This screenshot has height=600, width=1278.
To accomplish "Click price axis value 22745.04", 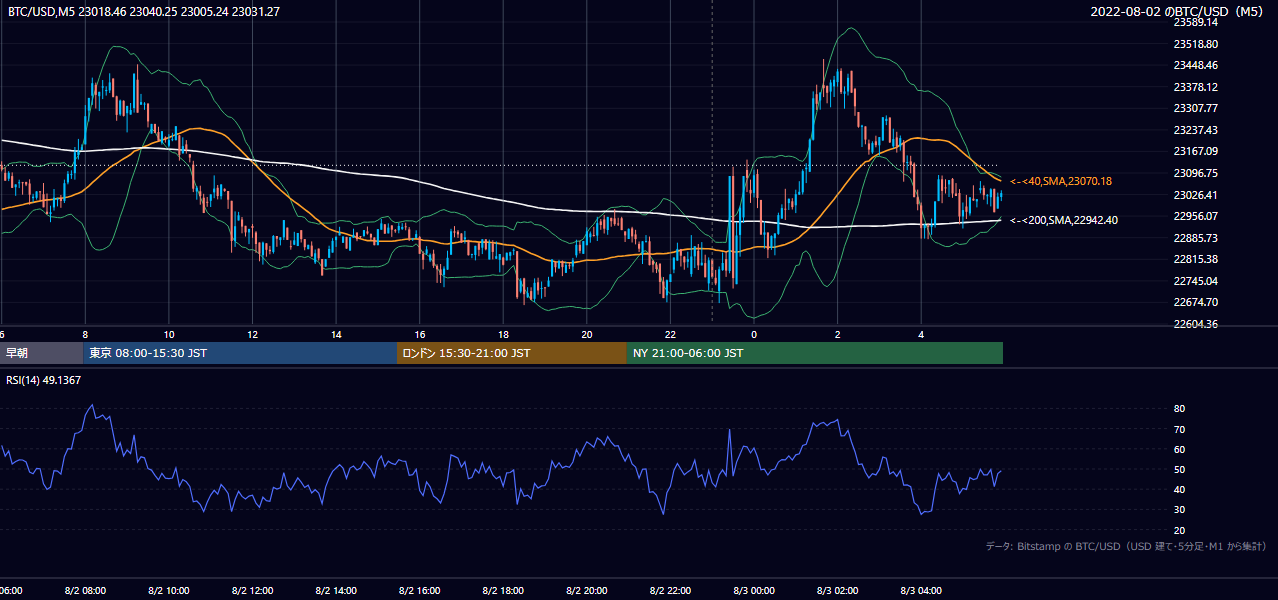I will [x=1195, y=281].
